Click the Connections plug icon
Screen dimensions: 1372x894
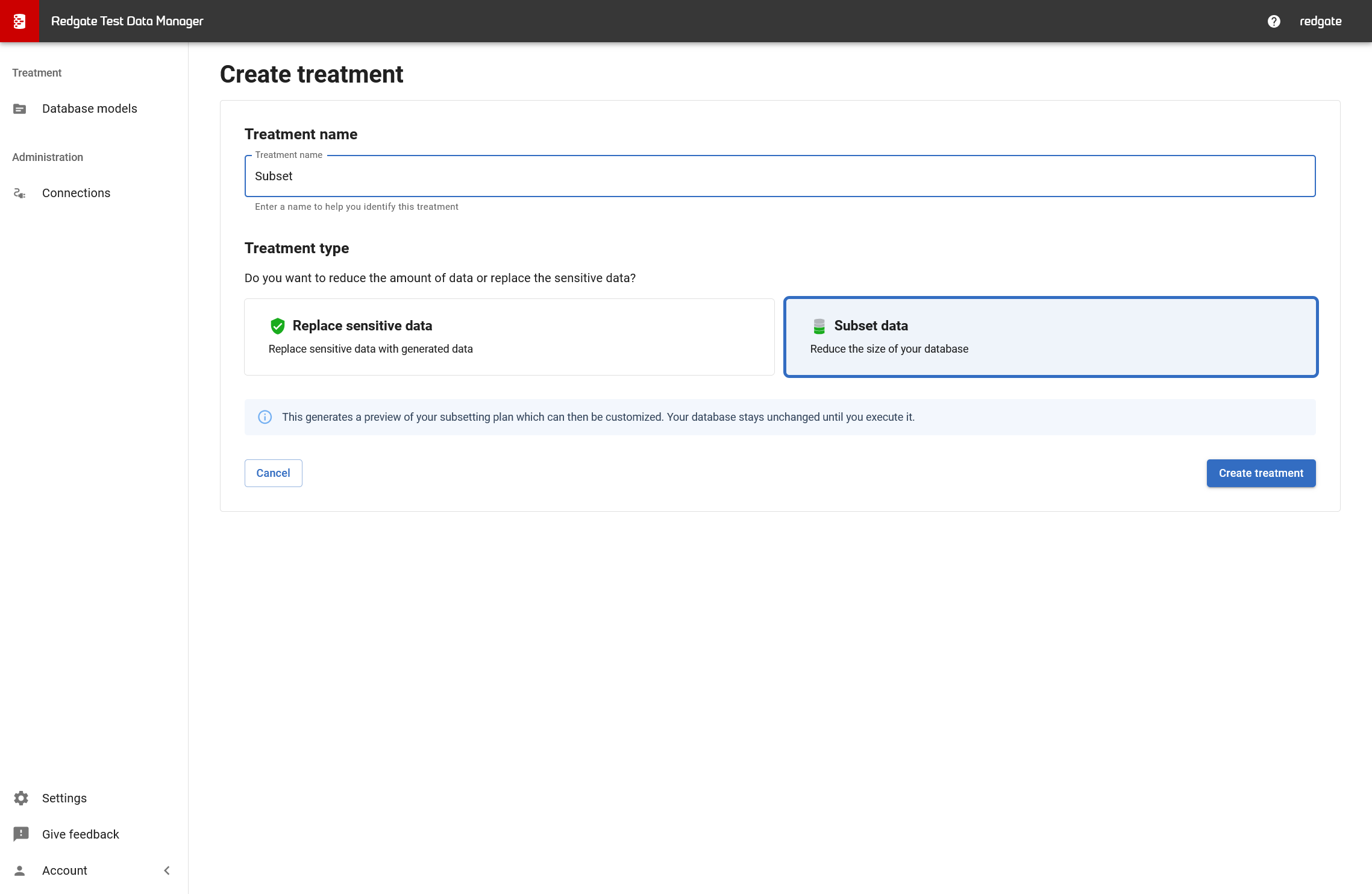tap(20, 194)
